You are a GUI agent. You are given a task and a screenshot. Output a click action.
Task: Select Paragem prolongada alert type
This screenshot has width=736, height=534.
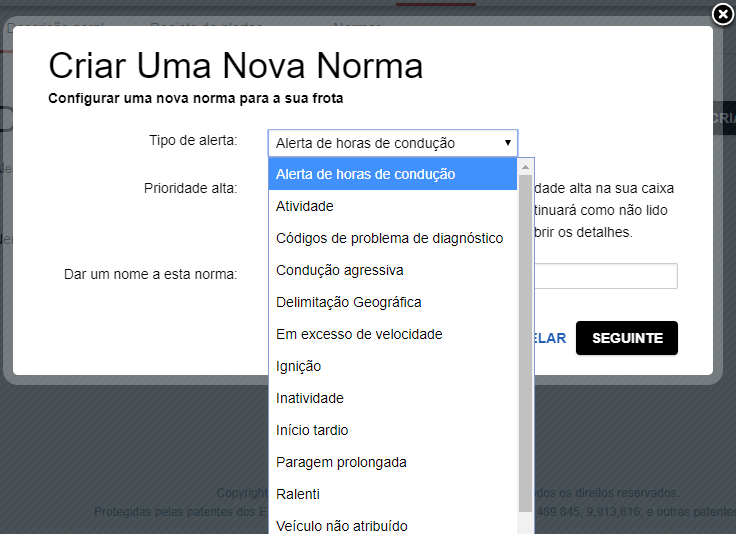coord(393,462)
